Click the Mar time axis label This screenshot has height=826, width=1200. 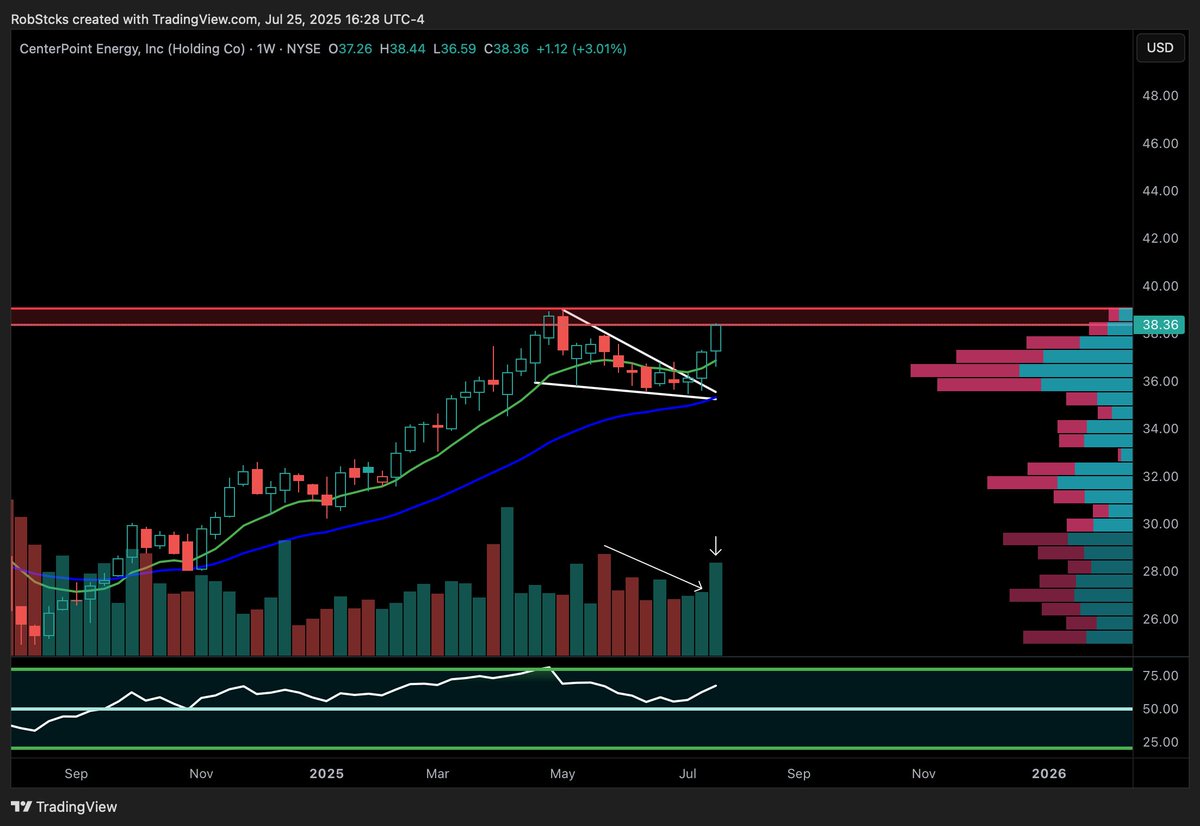[438, 774]
